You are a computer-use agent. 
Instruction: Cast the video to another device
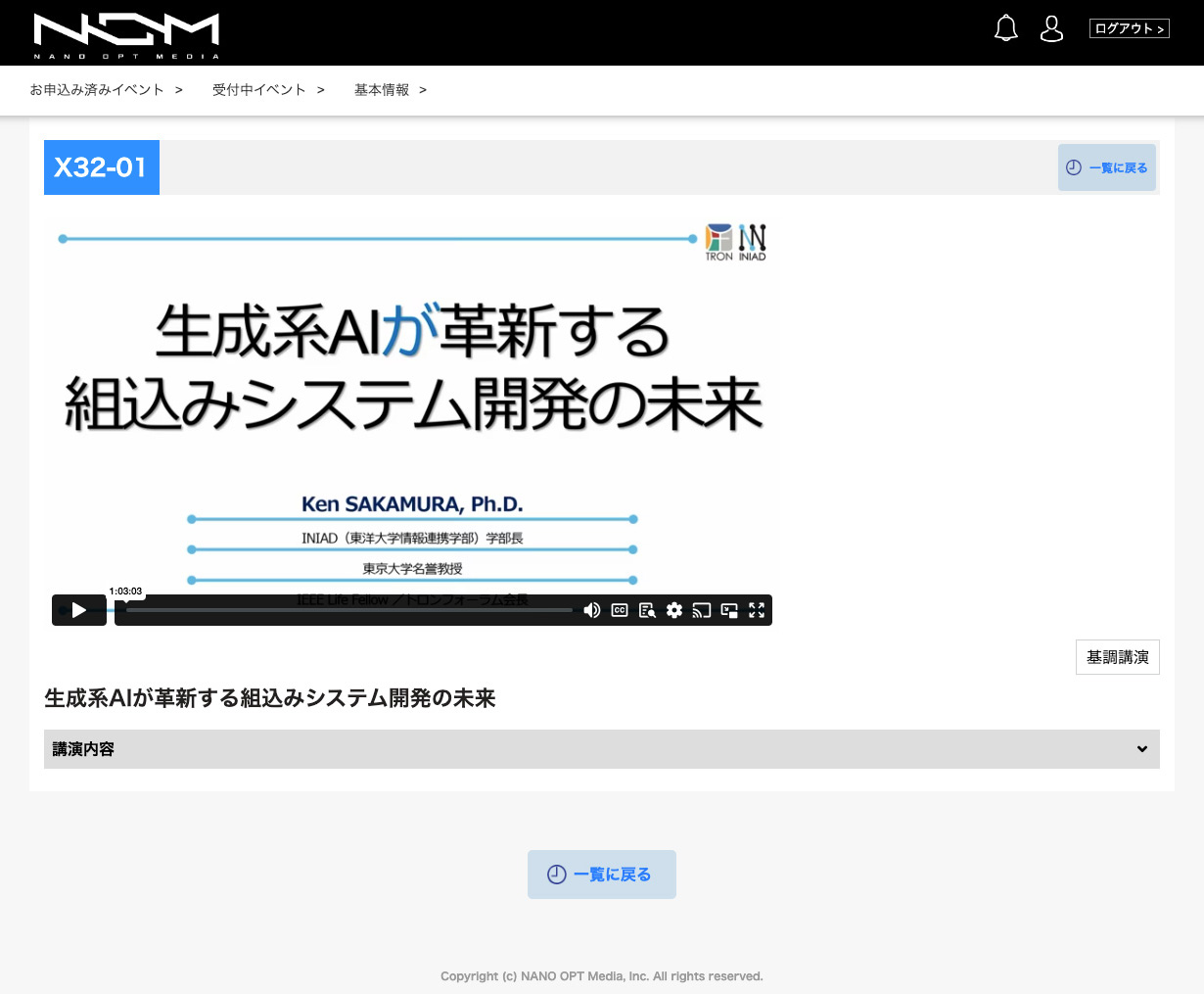pos(702,610)
